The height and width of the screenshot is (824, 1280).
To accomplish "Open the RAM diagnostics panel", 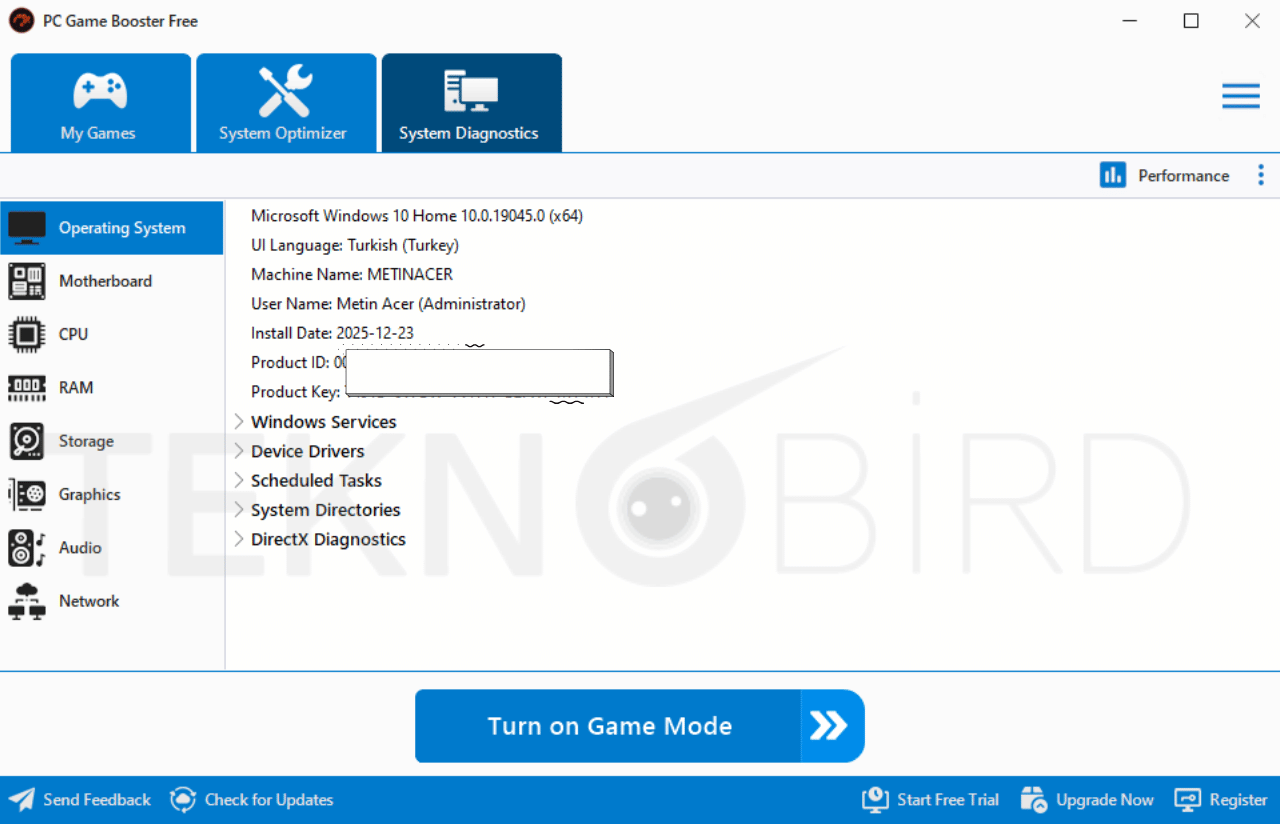I will (75, 388).
